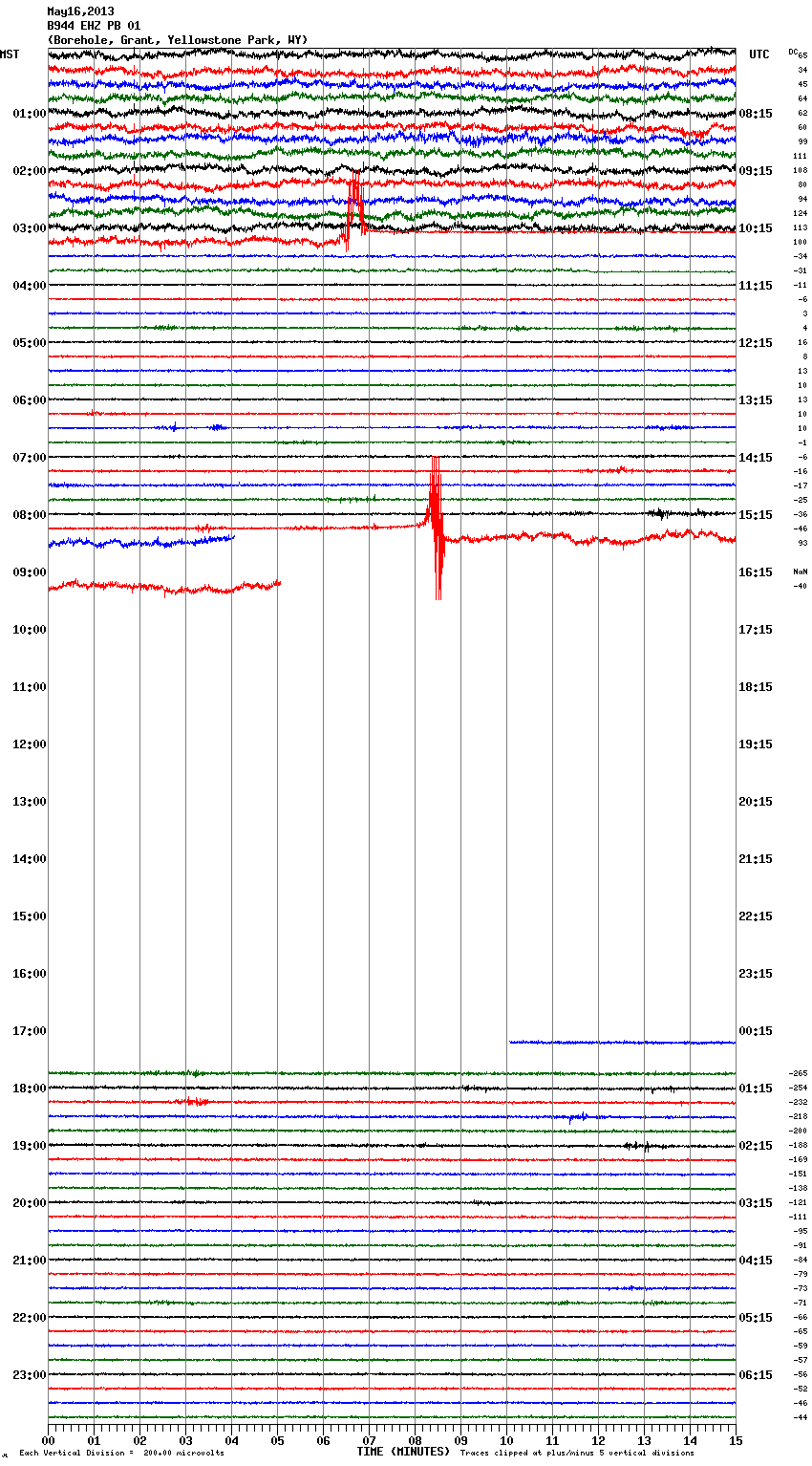Select the 20:00 MST time label

tap(29, 1203)
